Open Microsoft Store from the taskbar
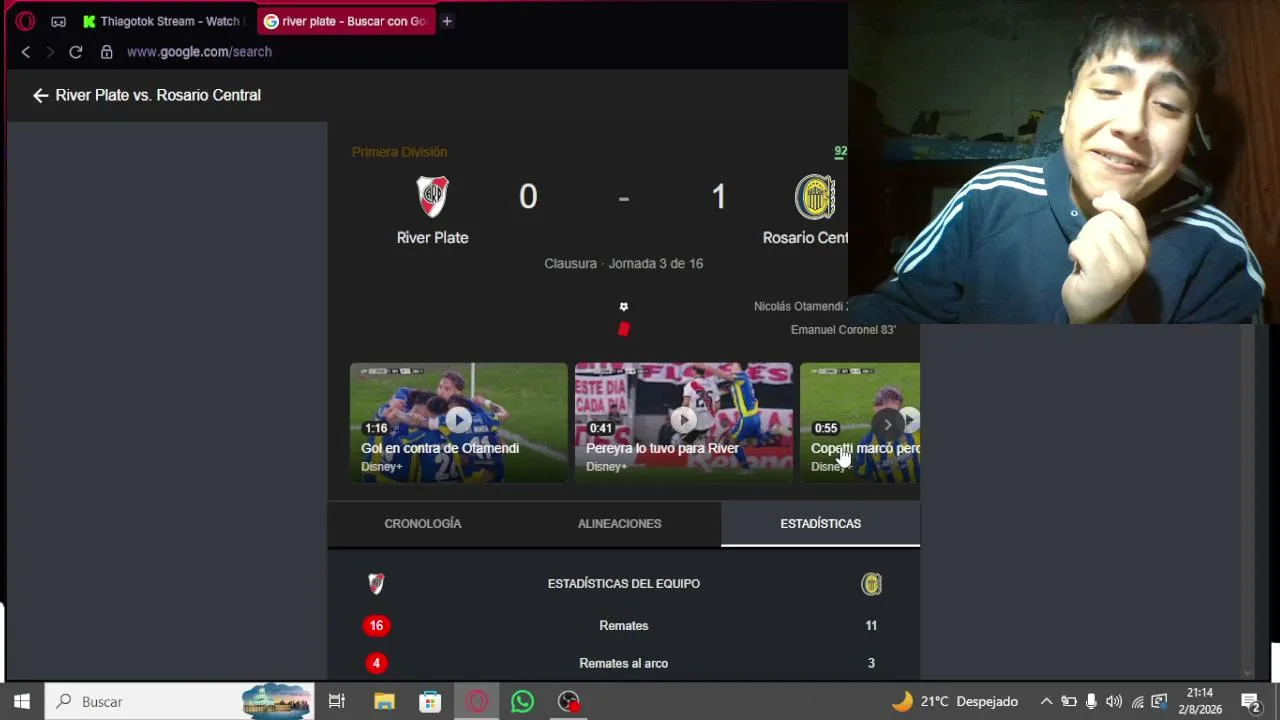1280x720 pixels. (x=430, y=702)
